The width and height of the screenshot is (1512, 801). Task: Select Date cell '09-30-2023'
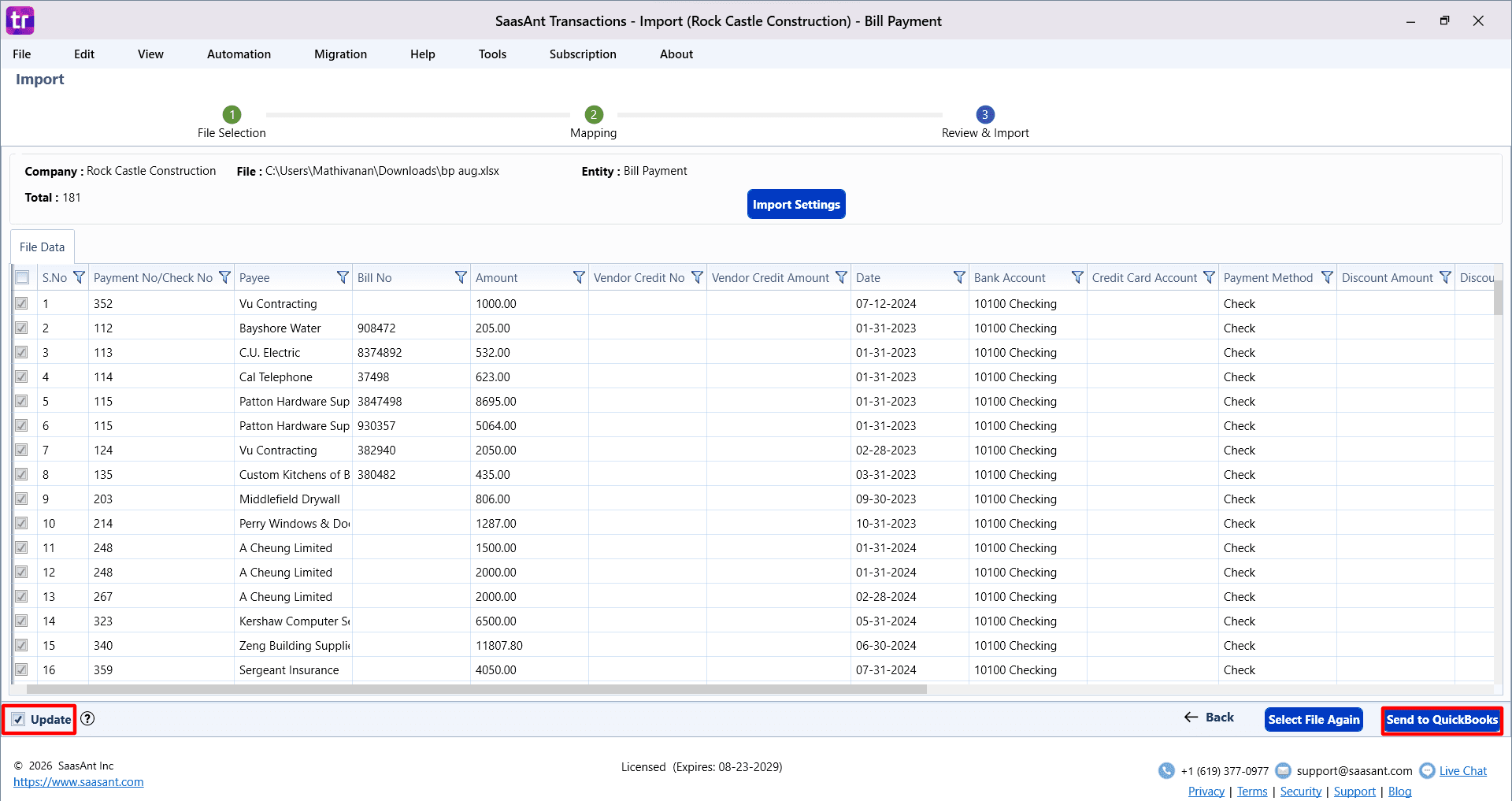[x=910, y=499]
